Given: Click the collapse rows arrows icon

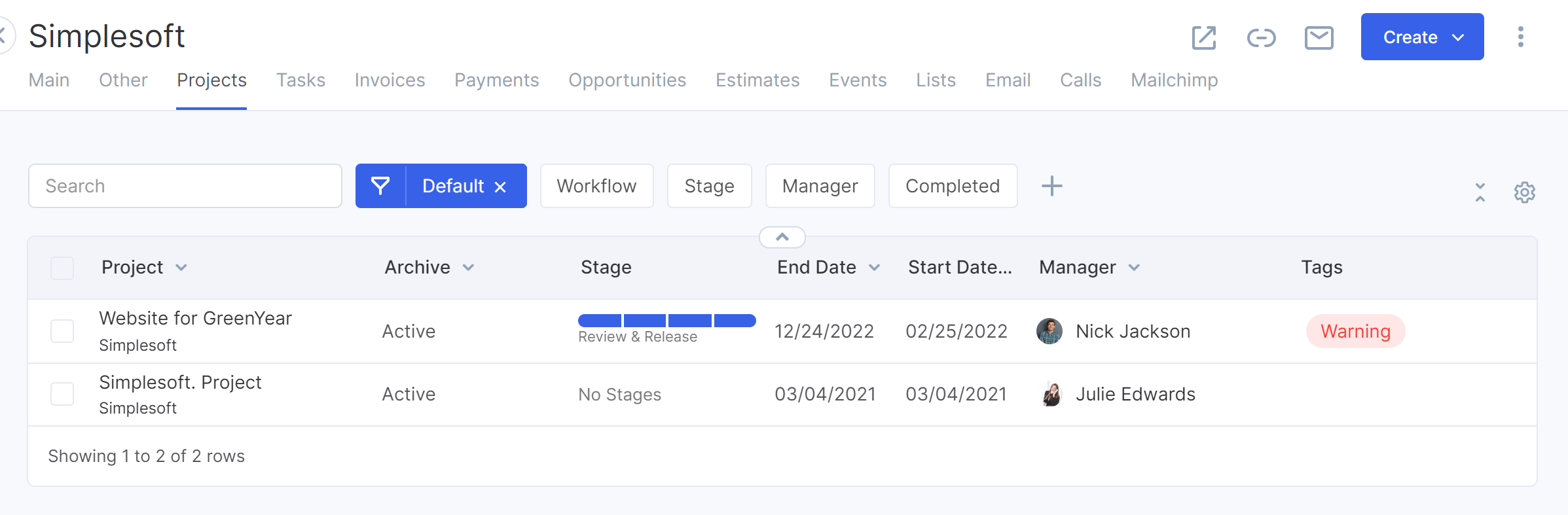Looking at the screenshot, I should 1480,192.
